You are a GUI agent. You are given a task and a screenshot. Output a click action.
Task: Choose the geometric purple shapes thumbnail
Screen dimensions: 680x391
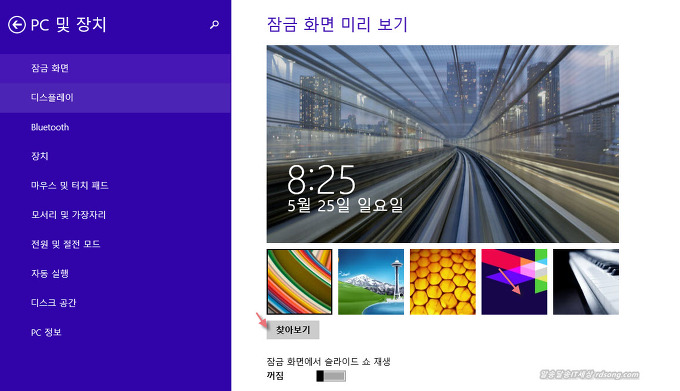click(x=514, y=282)
